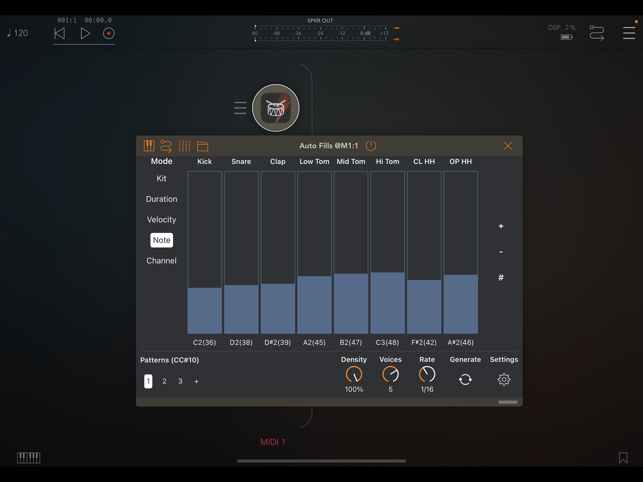Image resolution: width=643 pixels, height=482 pixels.
Task: Tap the drum instrument node icon
Action: click(x=275, y=108)
